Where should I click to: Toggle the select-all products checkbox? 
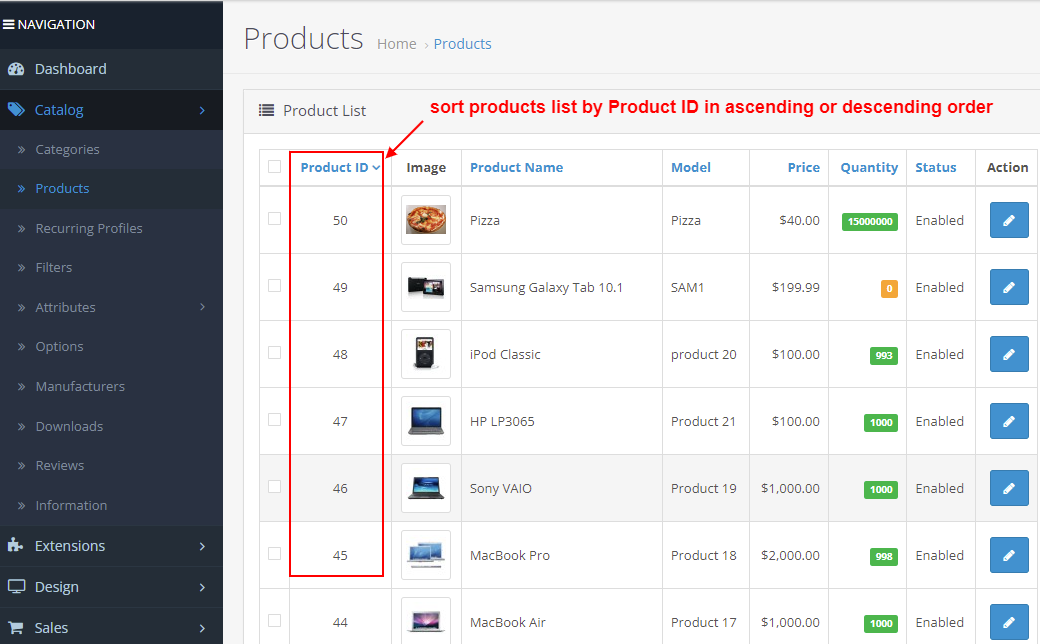(x=273, y=167)
